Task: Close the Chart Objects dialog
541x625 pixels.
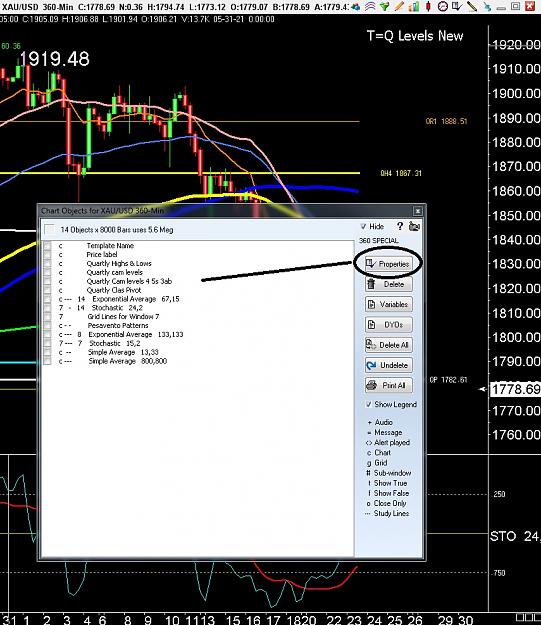Action: (x=417, y=211)
